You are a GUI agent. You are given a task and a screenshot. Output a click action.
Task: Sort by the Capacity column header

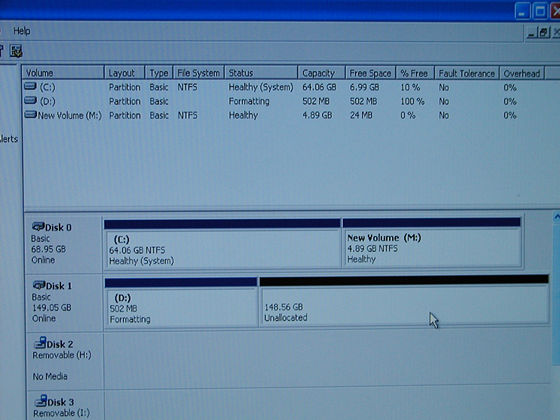tap(321, 73)
